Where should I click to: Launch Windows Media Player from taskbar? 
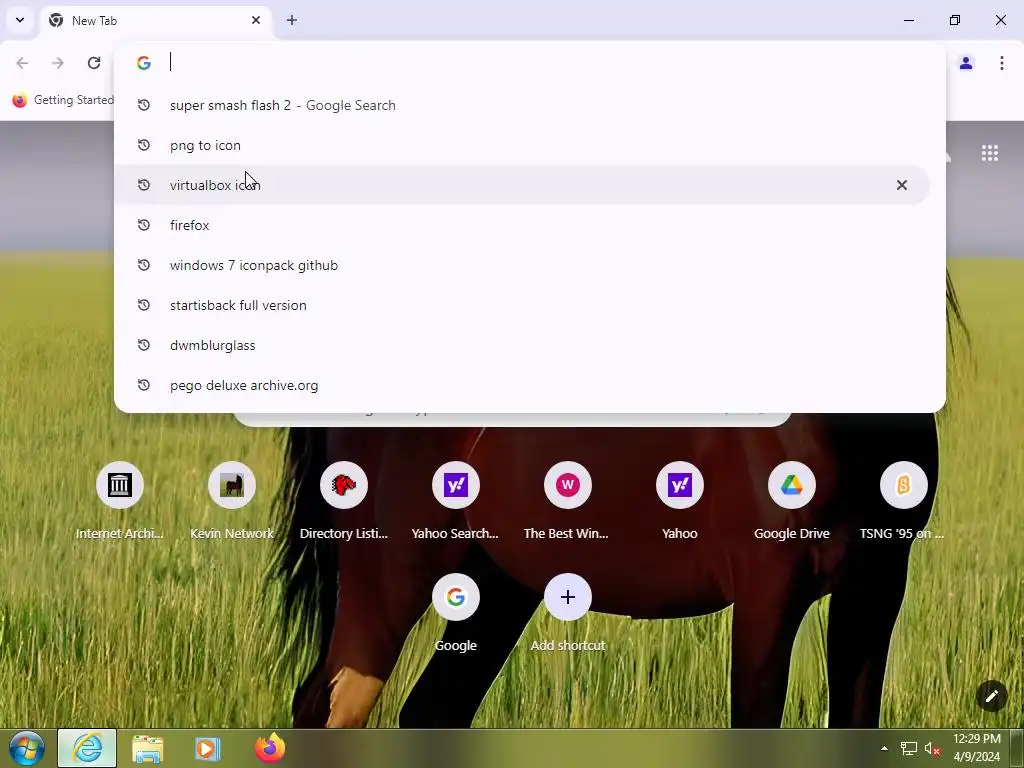click(208, 748)
